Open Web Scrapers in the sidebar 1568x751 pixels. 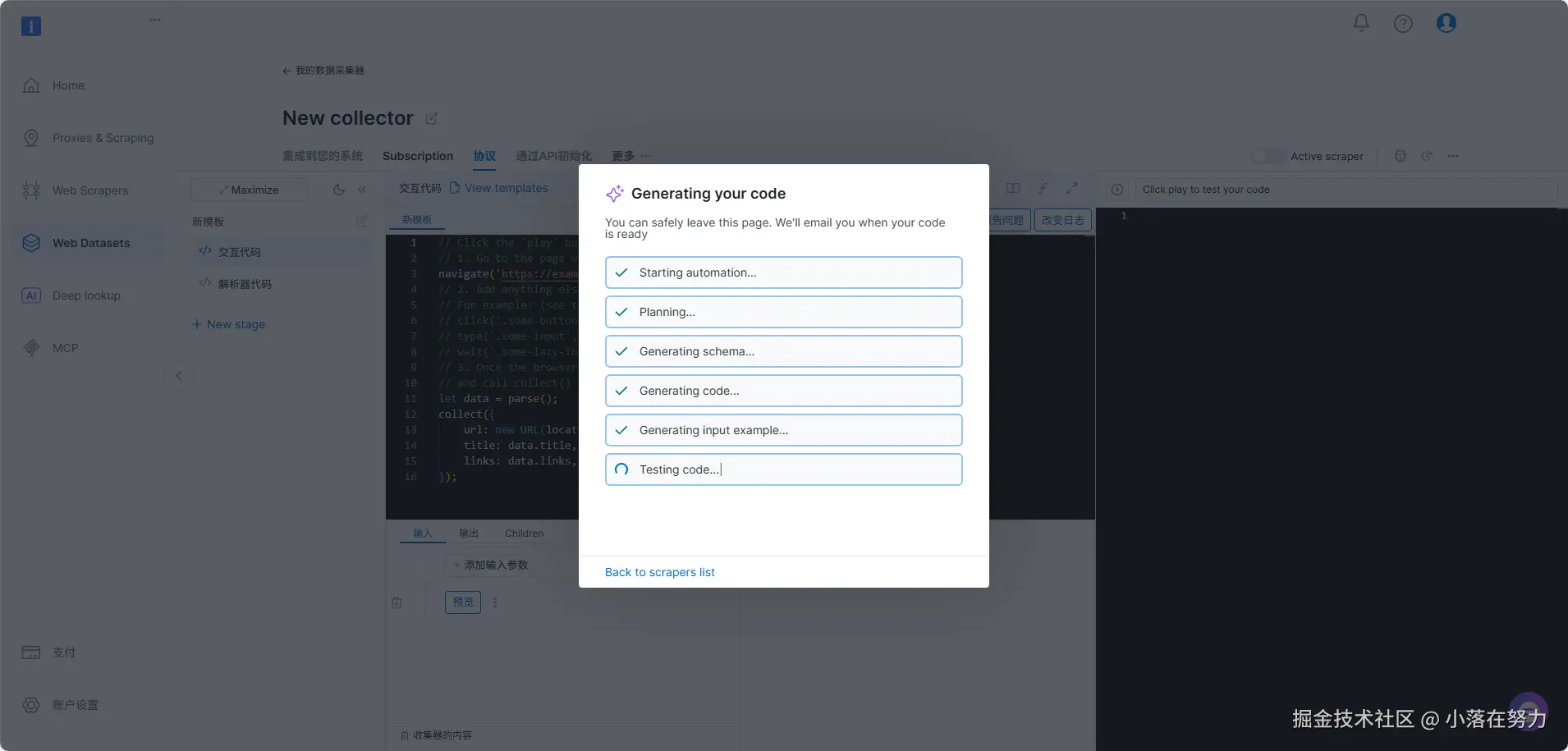point(90,190)
